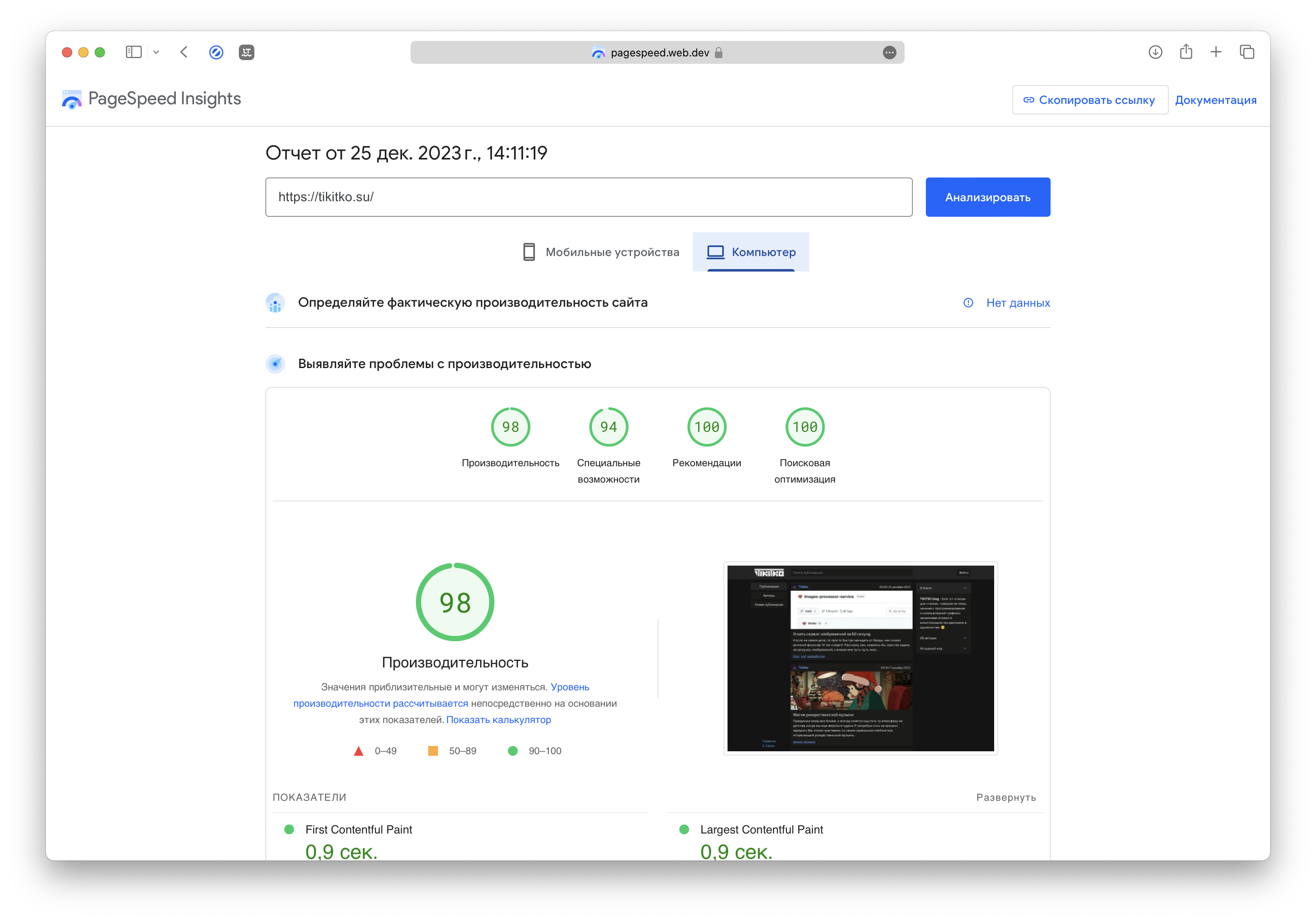Click the URL input field with tikitko.su
This screenshot has height=921, width=1316.
click(588, 197)
